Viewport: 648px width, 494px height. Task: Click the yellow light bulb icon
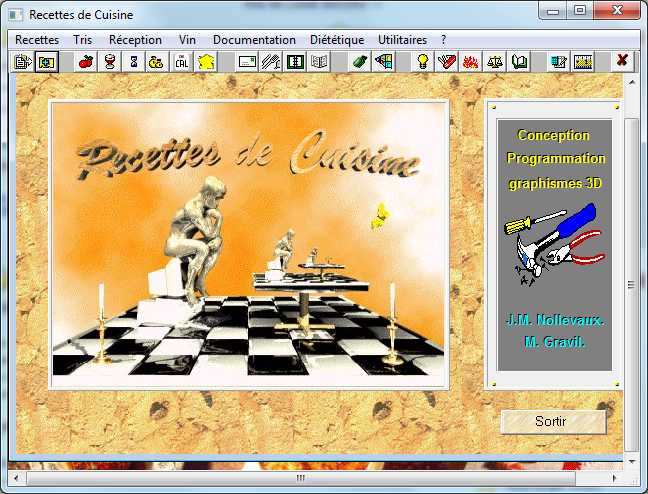pos(422,62)
